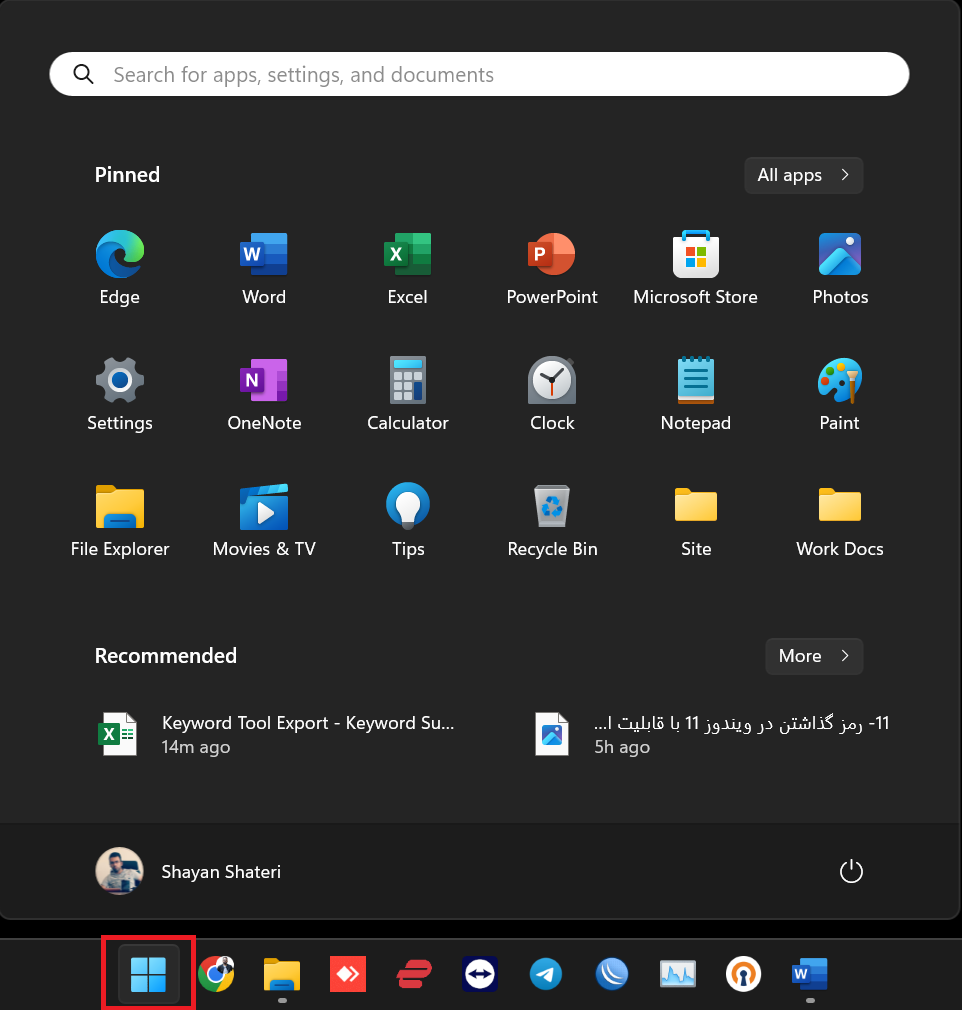Open TeamViewer from the taskbar
The image size is (962, 1010).
[479, 974]
